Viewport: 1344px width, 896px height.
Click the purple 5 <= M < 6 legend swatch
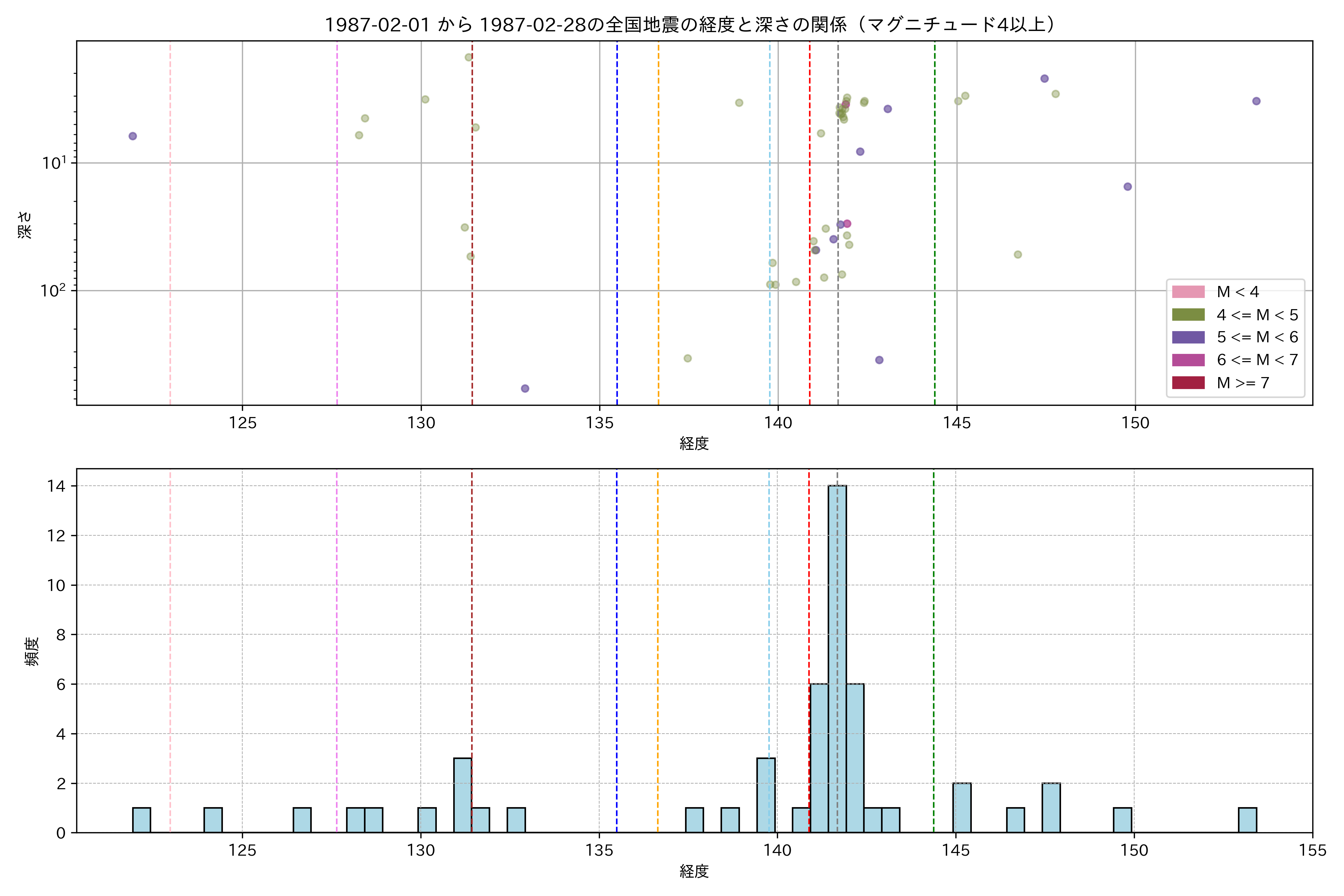tap(1188, 337)
